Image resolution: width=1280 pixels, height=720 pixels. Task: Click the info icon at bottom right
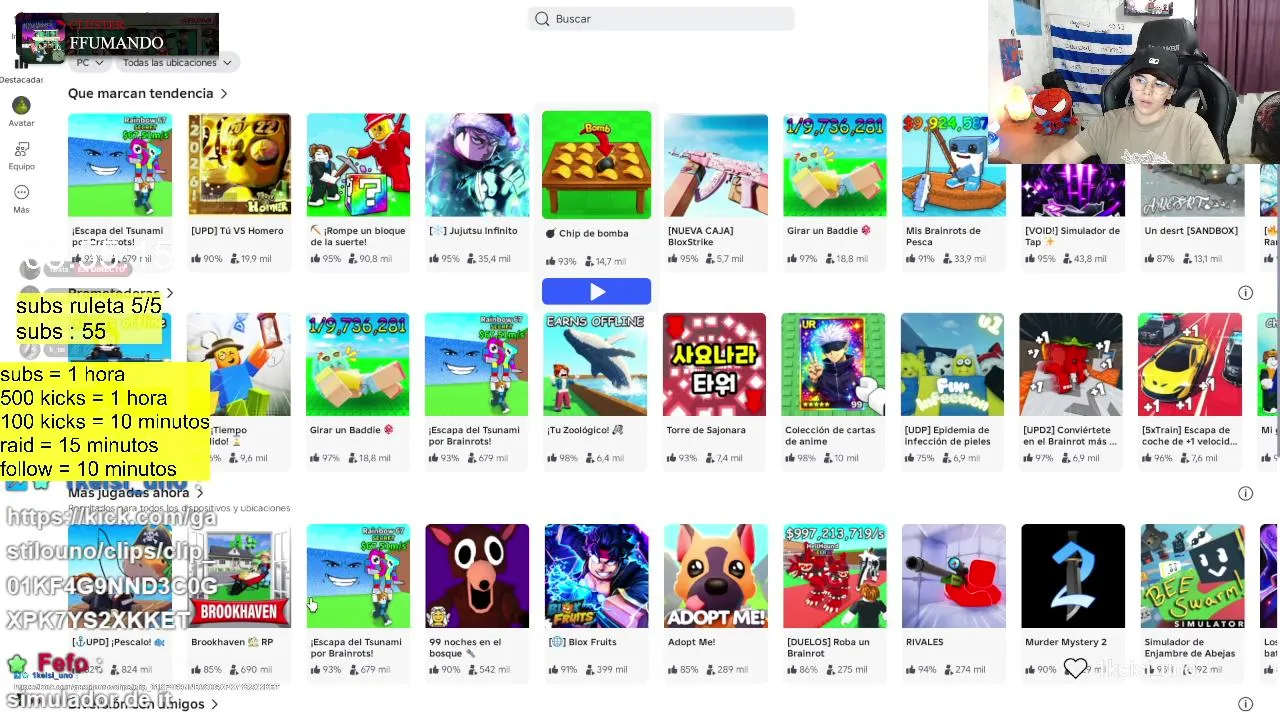pyautogui.click(x=1245, y=704)
